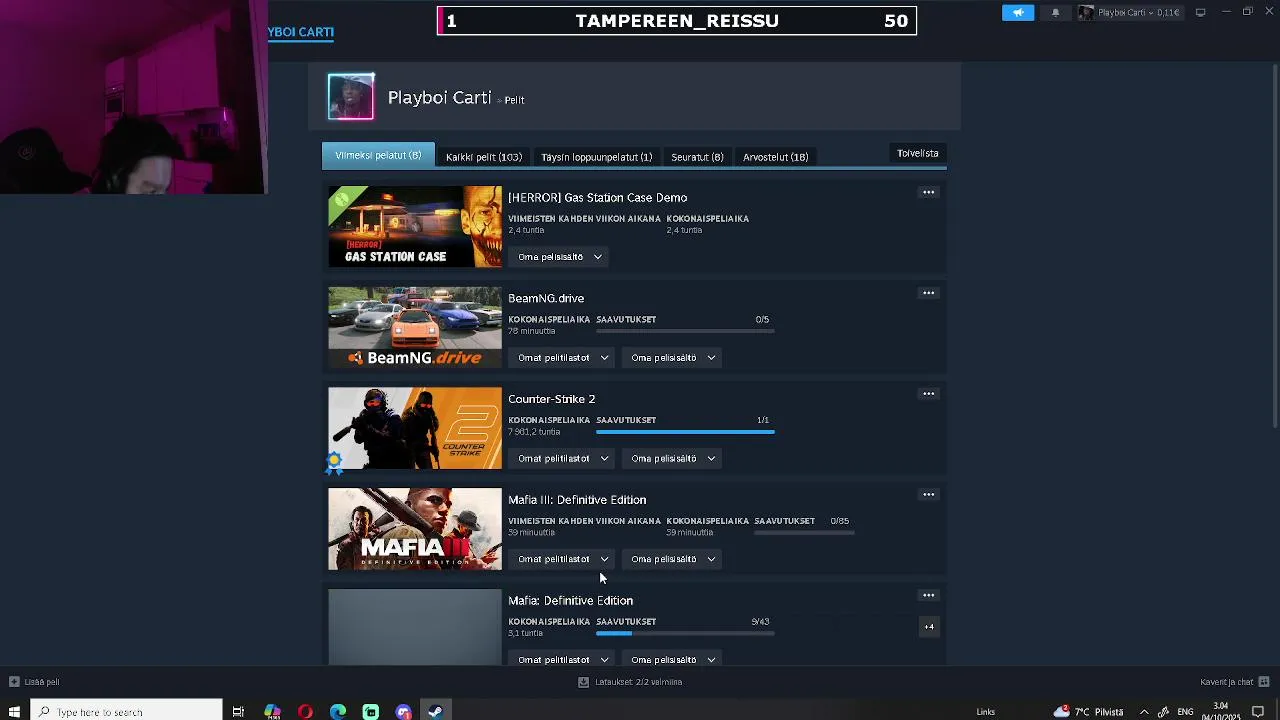1280x720 pixels.
Task: Open more options for Counter-Strike 2
Action: [929, 394]
